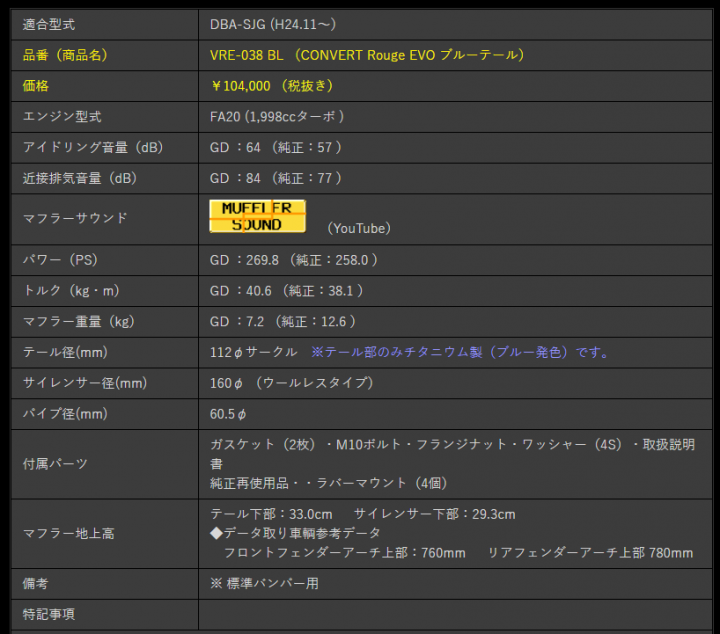The width and height of the screenshot is (720, 634).
Task: Click the パイプ径(mm) label
Action: (x=65, y=414)
